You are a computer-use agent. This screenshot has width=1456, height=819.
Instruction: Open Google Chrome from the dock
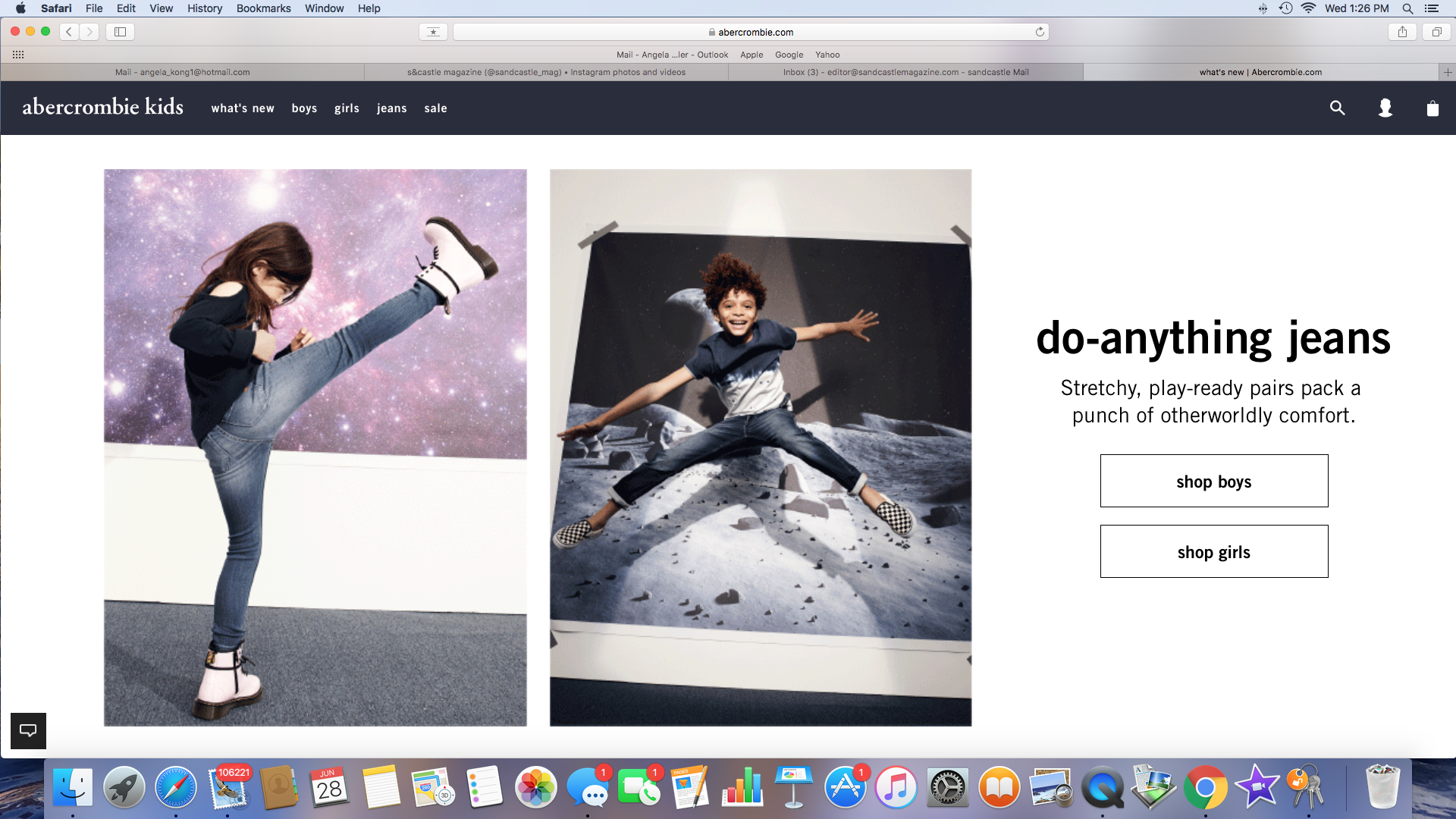(1205, 787)
